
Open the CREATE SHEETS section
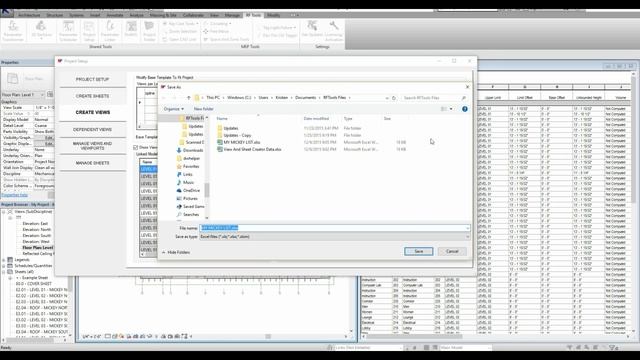(92, 96)
